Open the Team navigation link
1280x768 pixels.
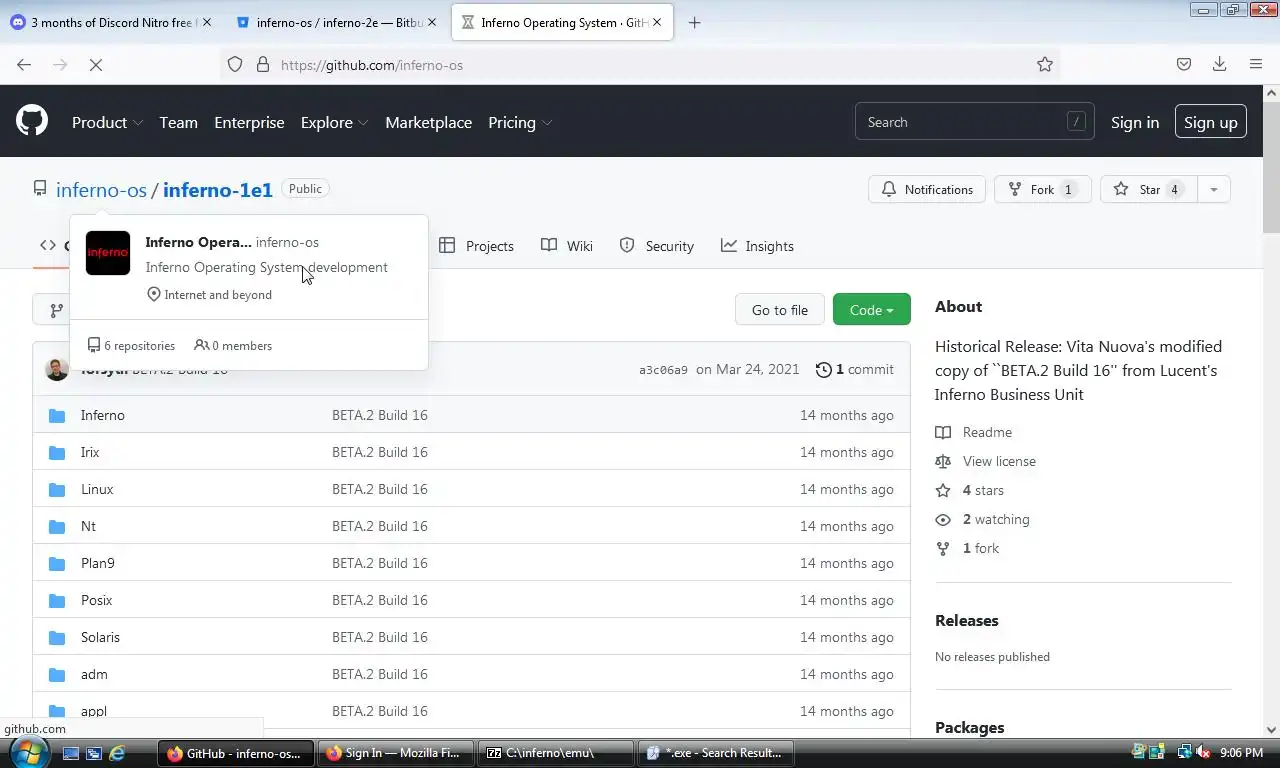(x=179, y=122)
